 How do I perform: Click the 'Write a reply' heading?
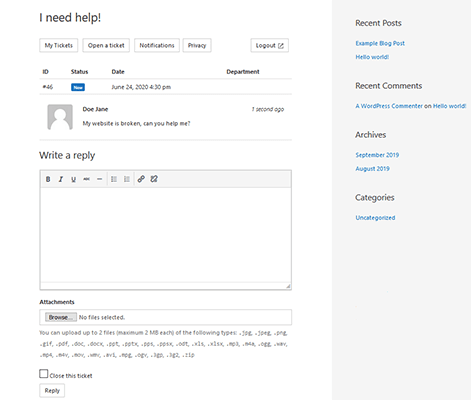[67, 155]
